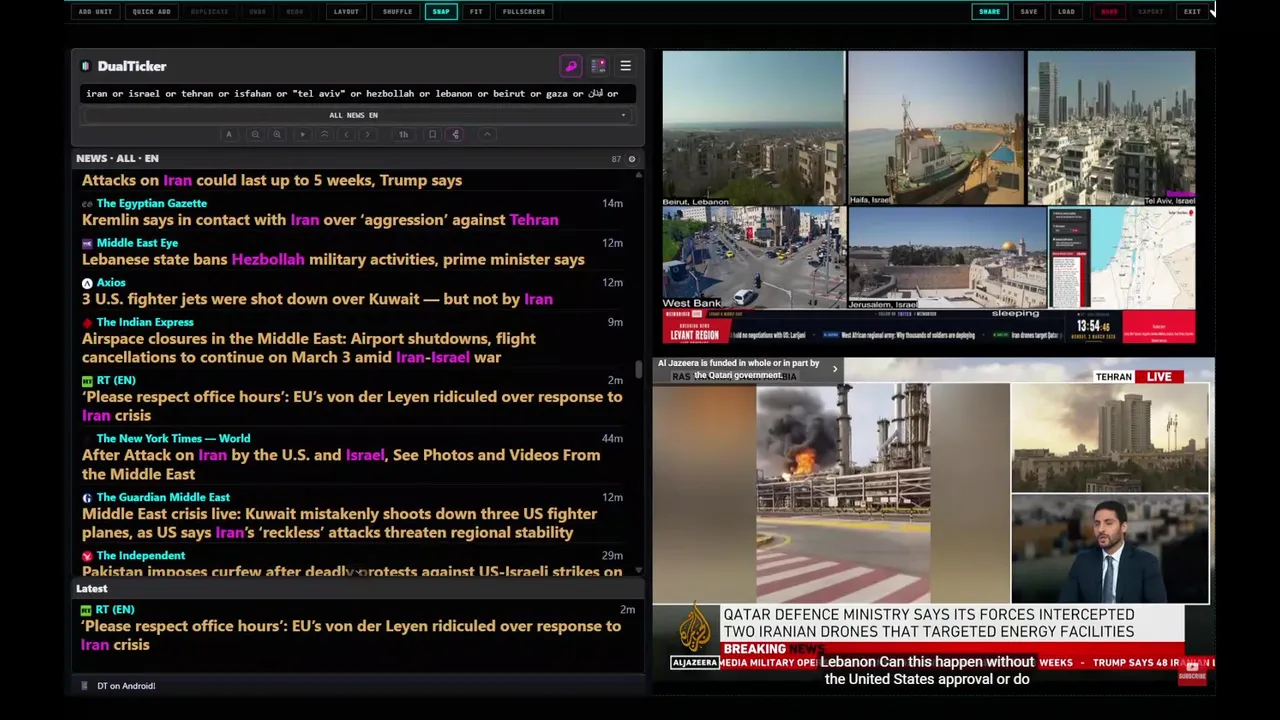
Task: Open 'Airspace closures in the Middle East' headline
Action: coord(309,348)
